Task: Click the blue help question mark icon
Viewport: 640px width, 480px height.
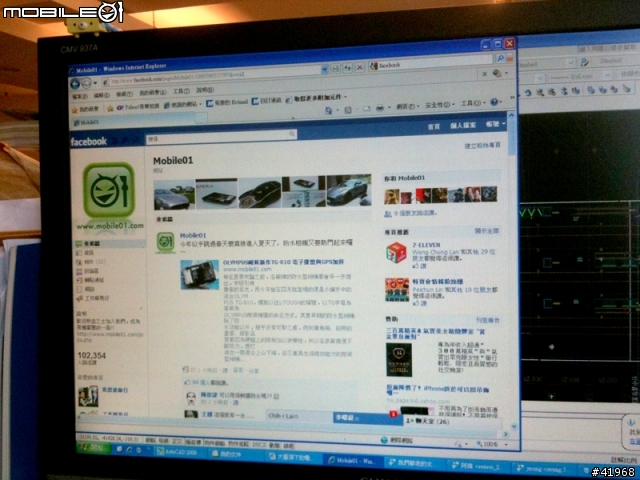Action: click(x=495, y=102)
